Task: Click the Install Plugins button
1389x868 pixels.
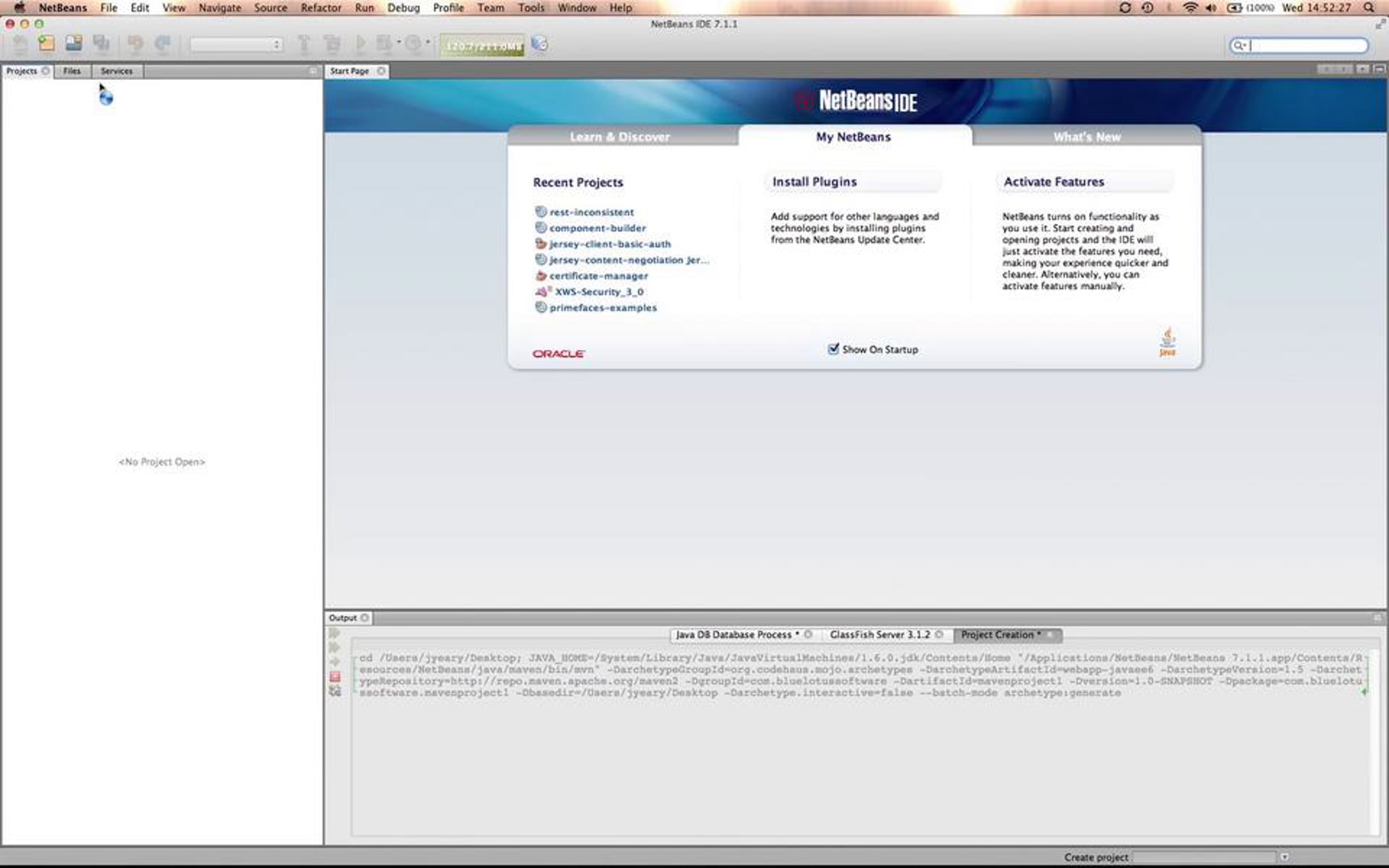Action: (814, 182)
